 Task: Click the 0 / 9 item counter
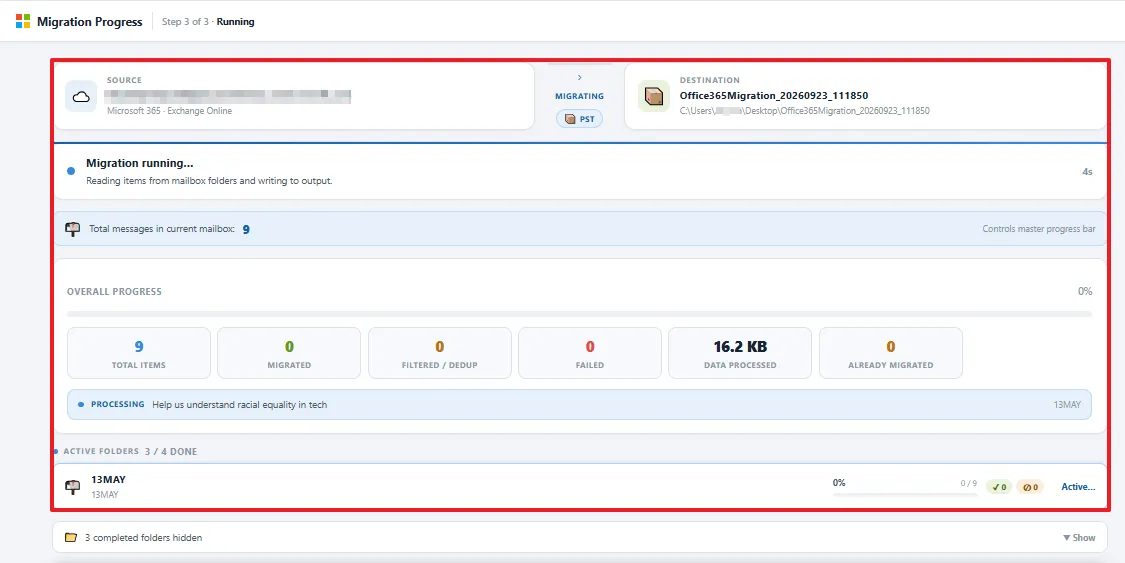click(x=969, y=483)
